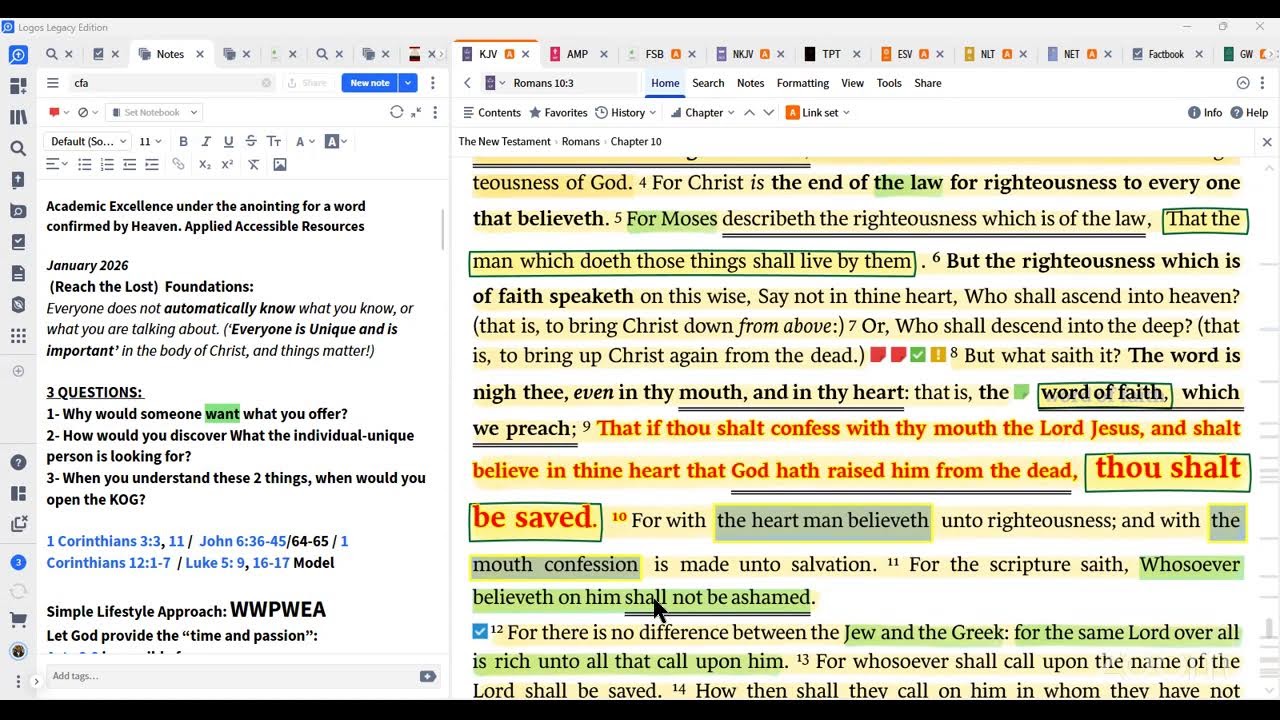Image resolution: width=1280 pixels, height=720 pixels.
Task: Open the font text color picker
Action: (x=304, y=141)
